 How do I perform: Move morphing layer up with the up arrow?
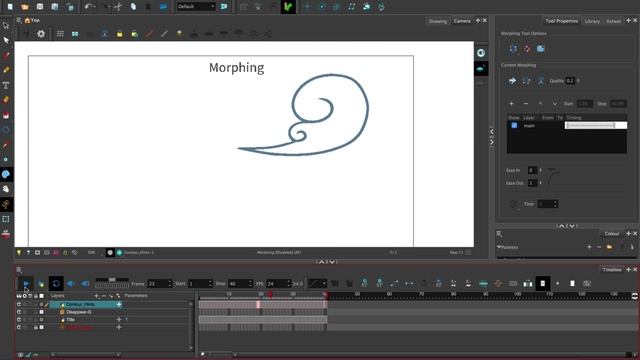(540, 104)
